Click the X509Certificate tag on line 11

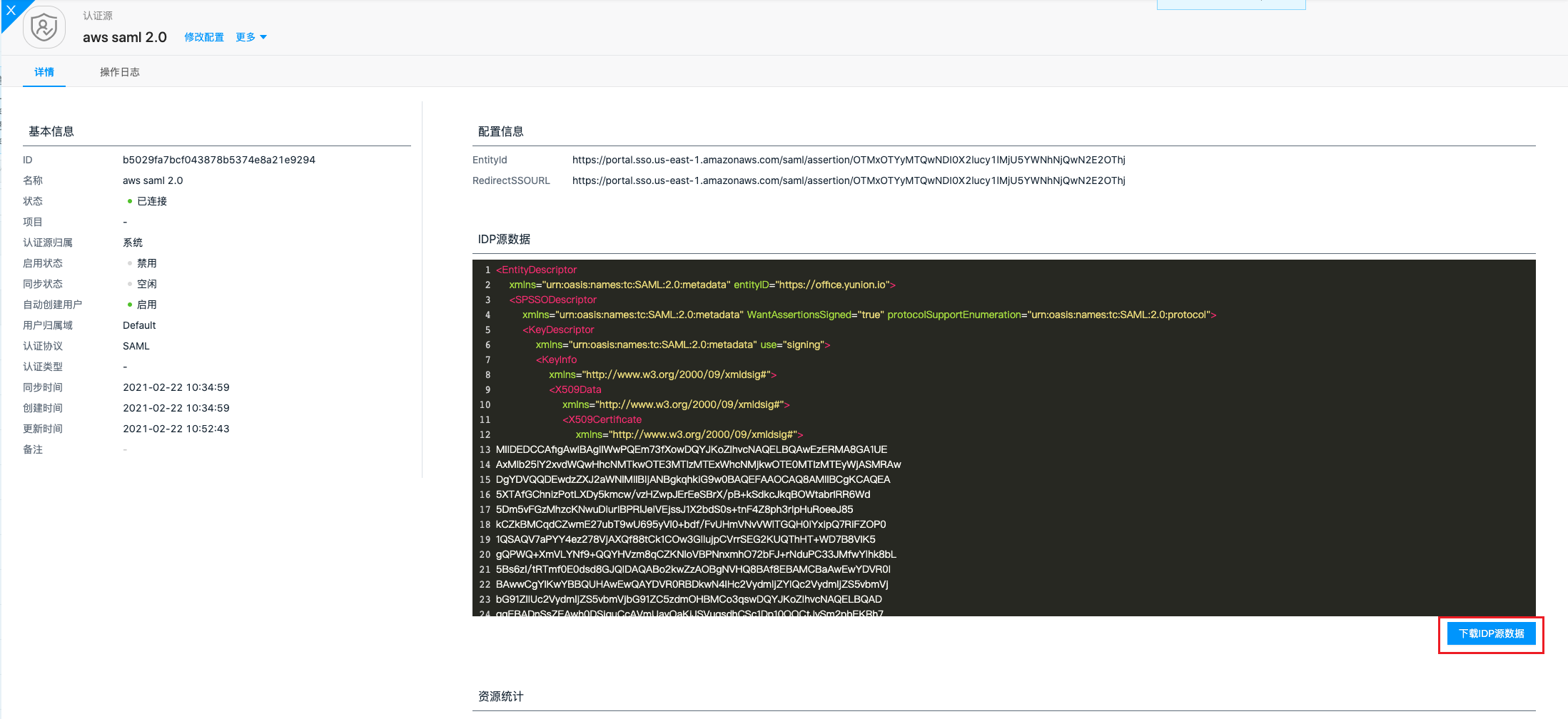[x=602, y=420]
